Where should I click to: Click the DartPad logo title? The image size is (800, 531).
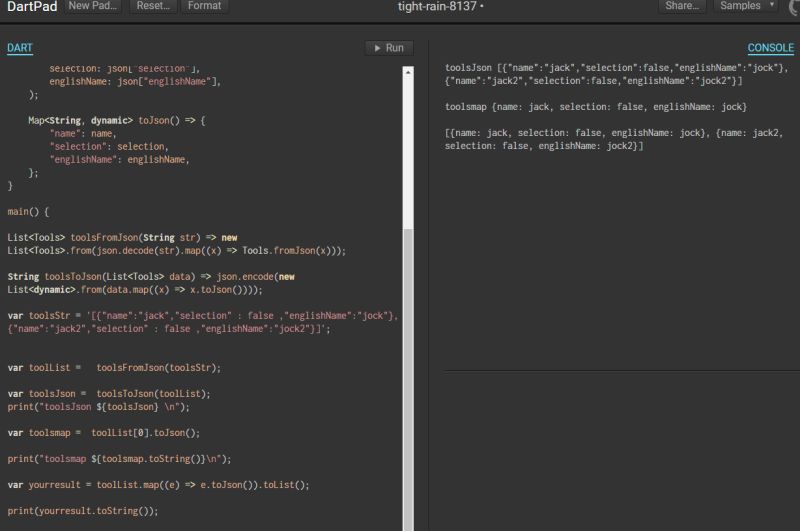click(32, 6)
